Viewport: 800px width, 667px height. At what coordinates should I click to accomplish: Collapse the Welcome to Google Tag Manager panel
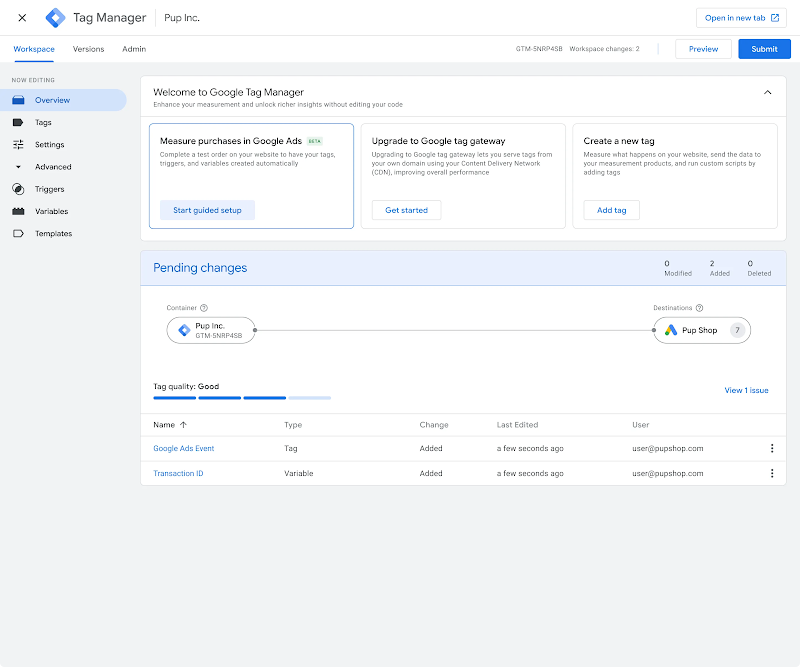point(767,92)
